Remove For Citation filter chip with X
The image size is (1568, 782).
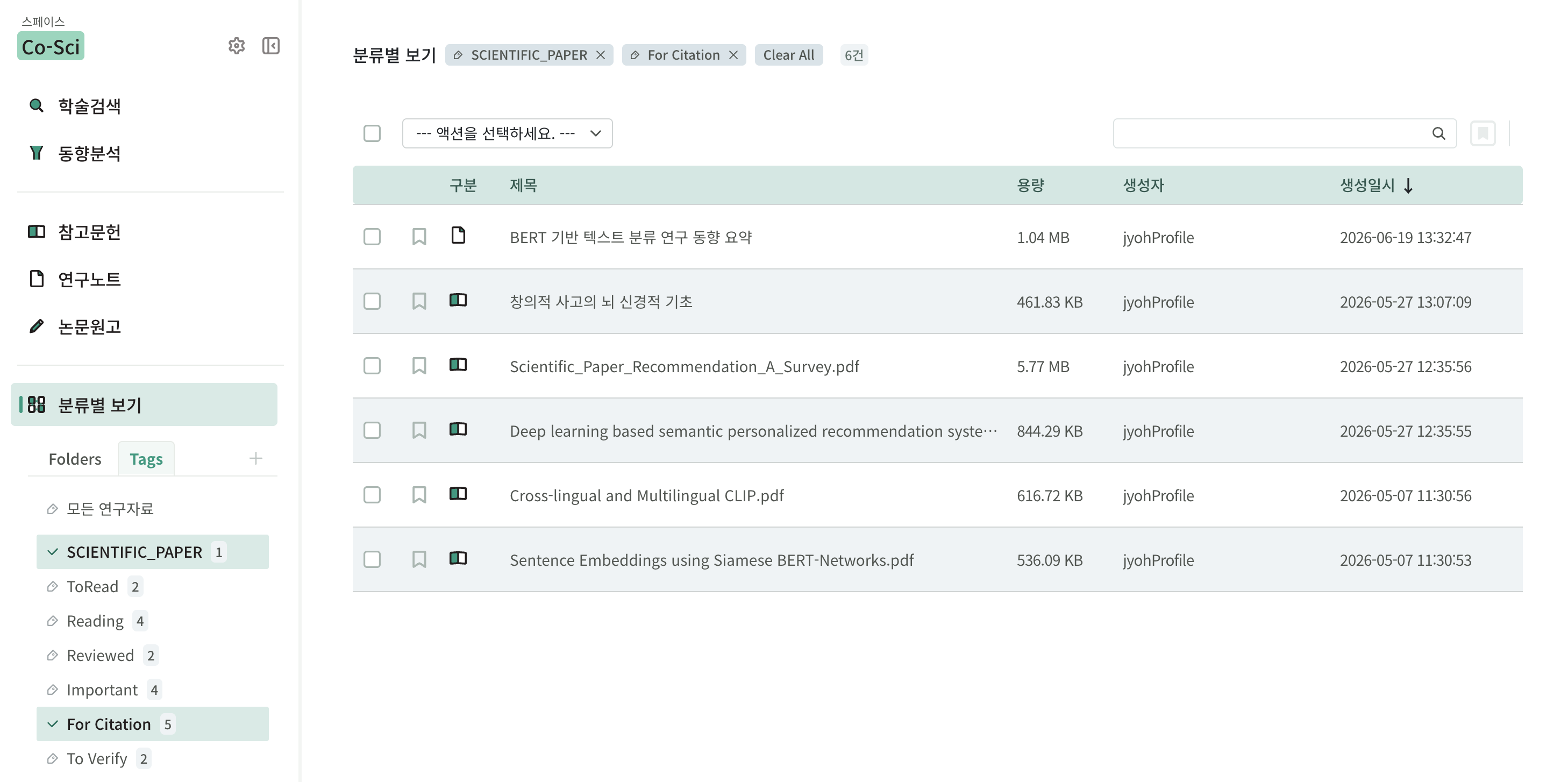click(x=733, y=55)
